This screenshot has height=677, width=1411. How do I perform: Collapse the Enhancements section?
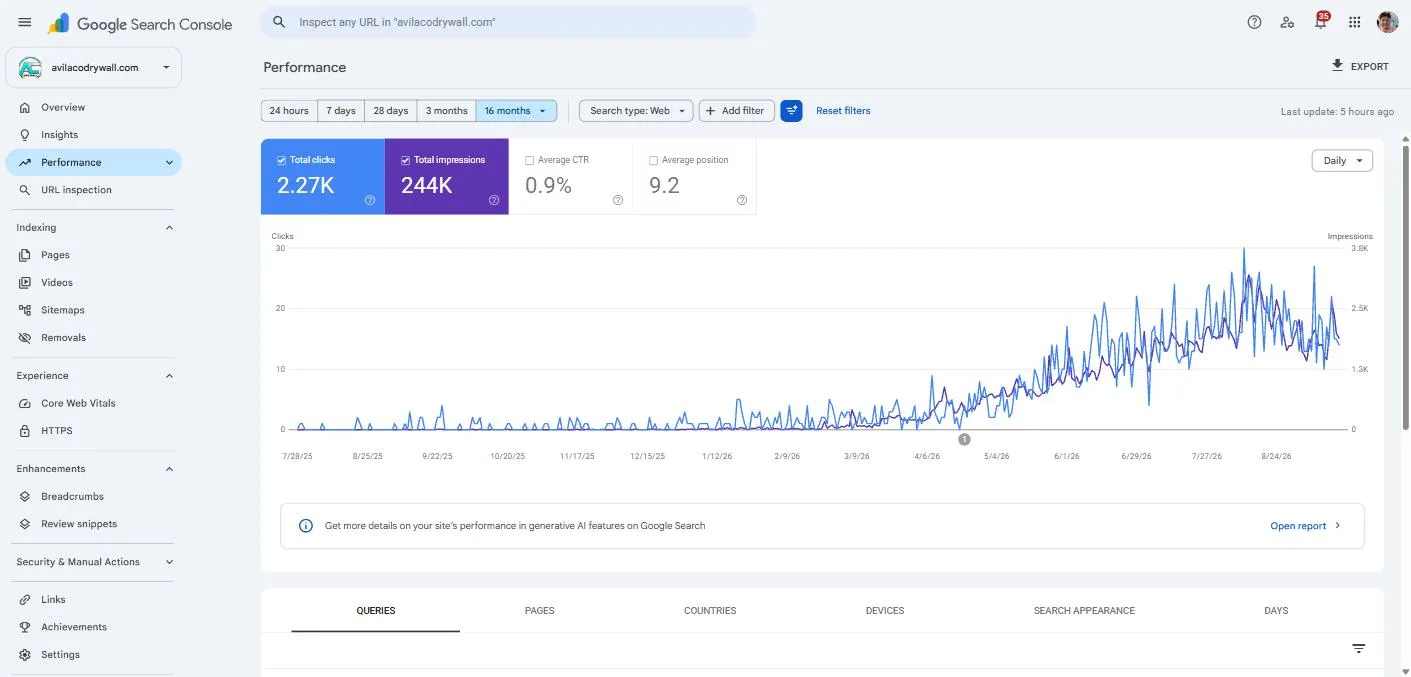(168, 469)
